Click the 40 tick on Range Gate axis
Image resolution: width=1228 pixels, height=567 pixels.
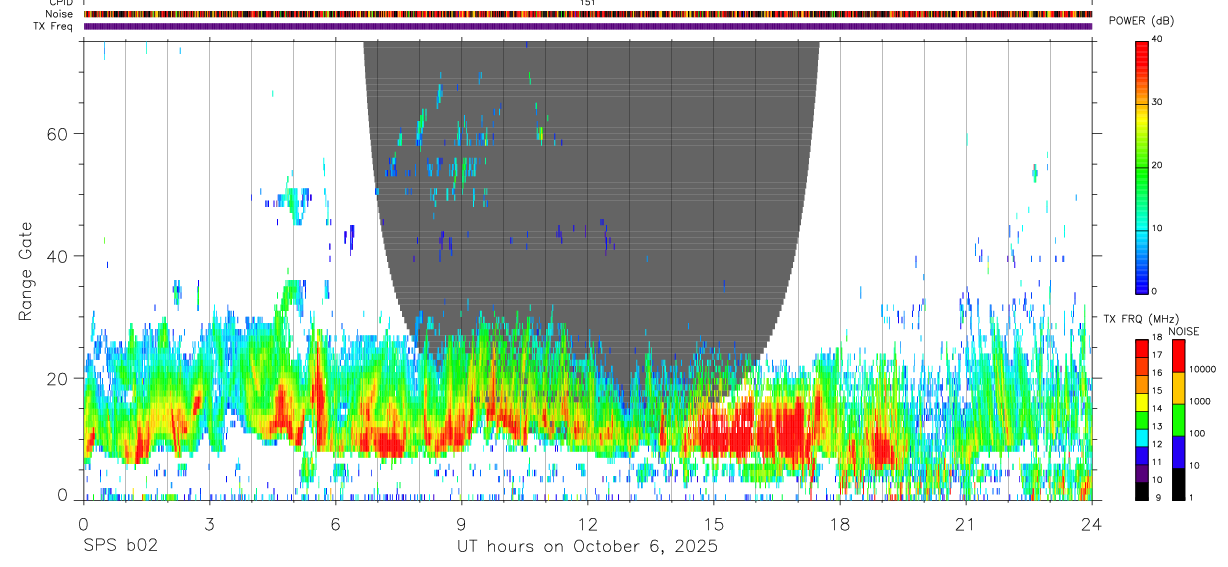tap(56, 256)
